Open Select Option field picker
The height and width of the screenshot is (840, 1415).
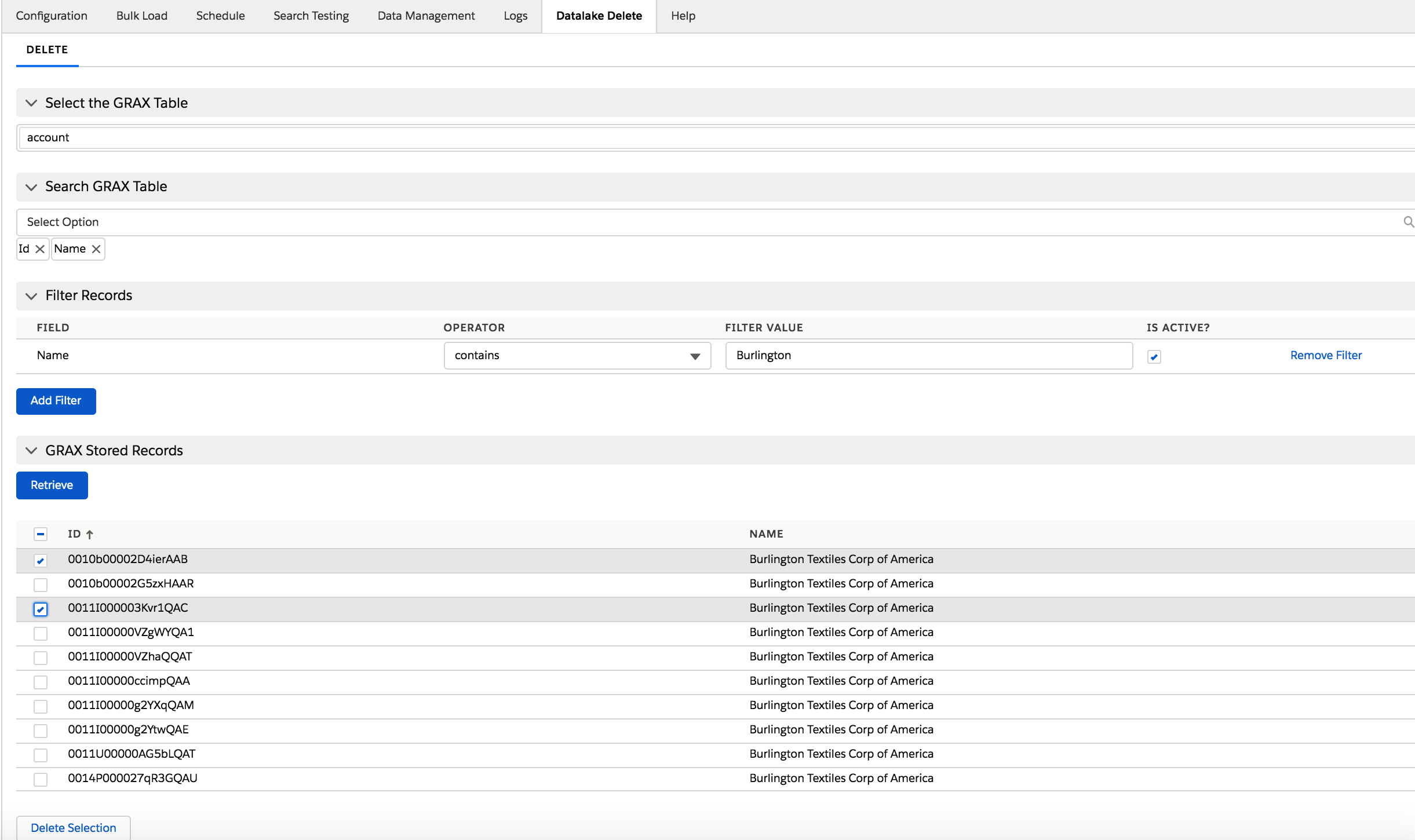[716, 222]
